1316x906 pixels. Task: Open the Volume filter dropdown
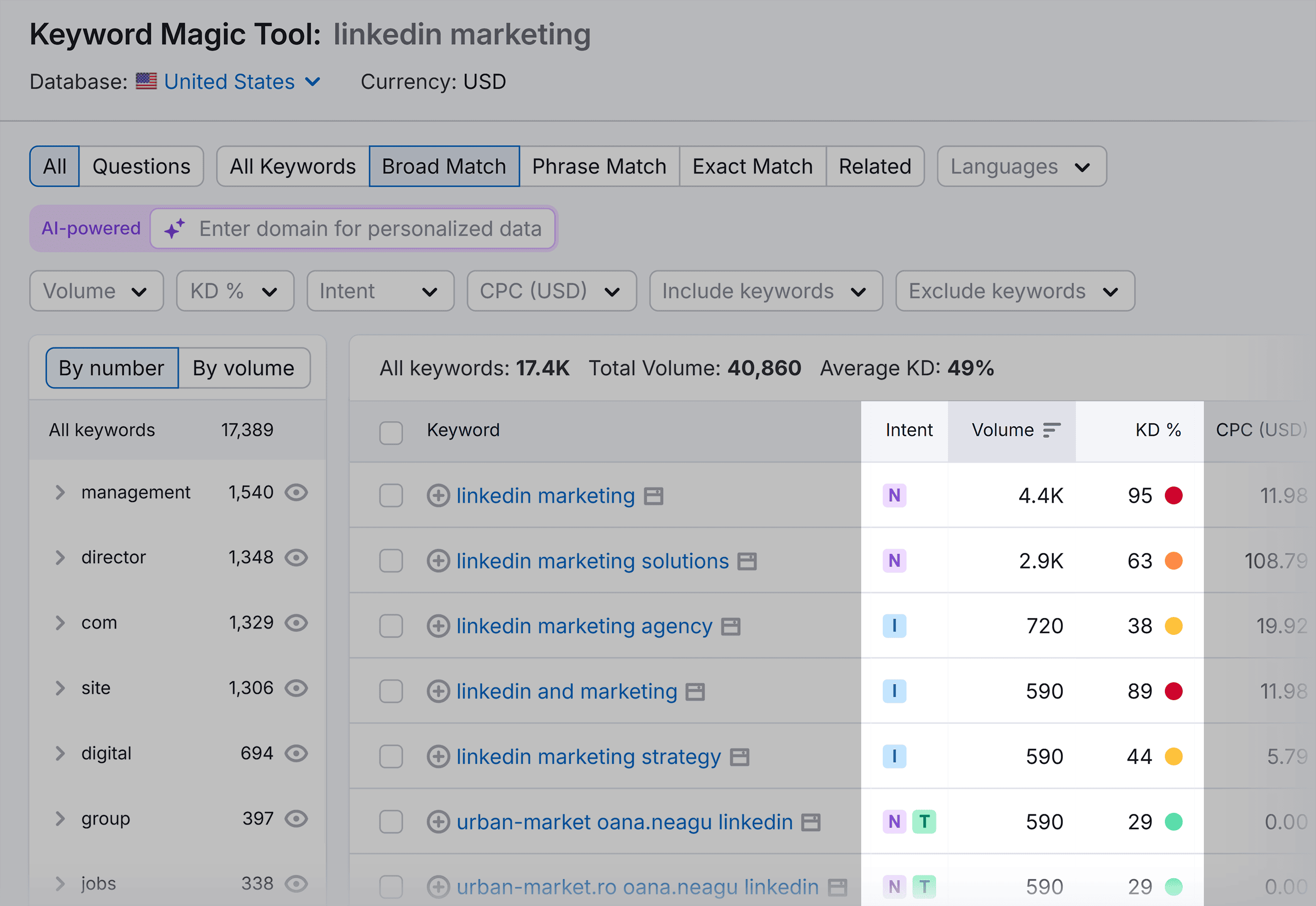[x=96, y=291]
